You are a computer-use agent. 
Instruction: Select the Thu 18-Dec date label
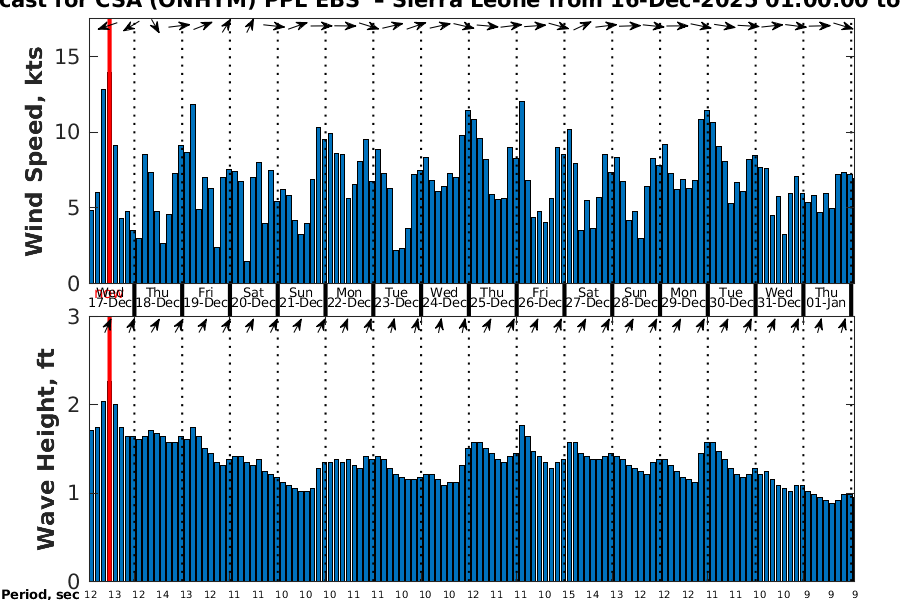pyautogui.click(x=157, y=297)
